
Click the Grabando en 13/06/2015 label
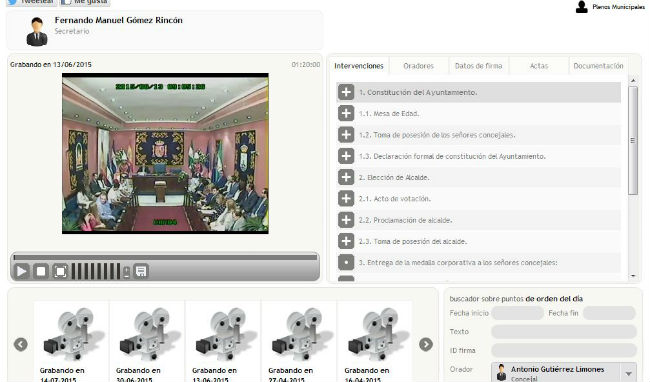(x=51, y=65)
